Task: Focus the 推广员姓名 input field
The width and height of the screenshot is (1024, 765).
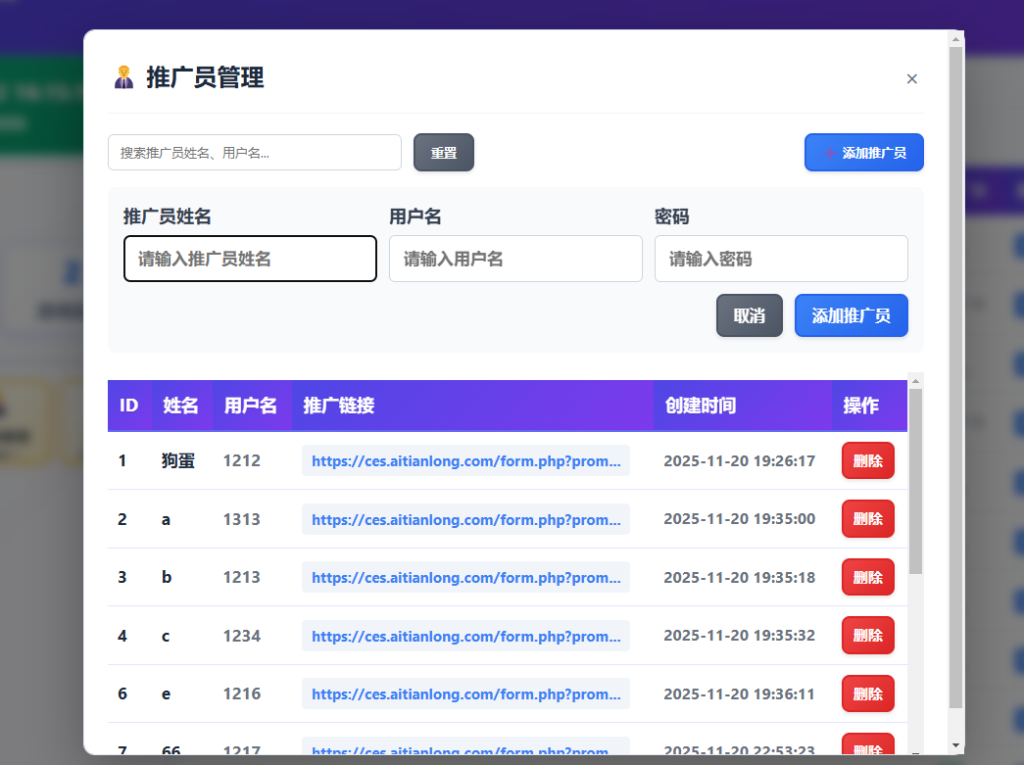Action: [x=250, y=259]
